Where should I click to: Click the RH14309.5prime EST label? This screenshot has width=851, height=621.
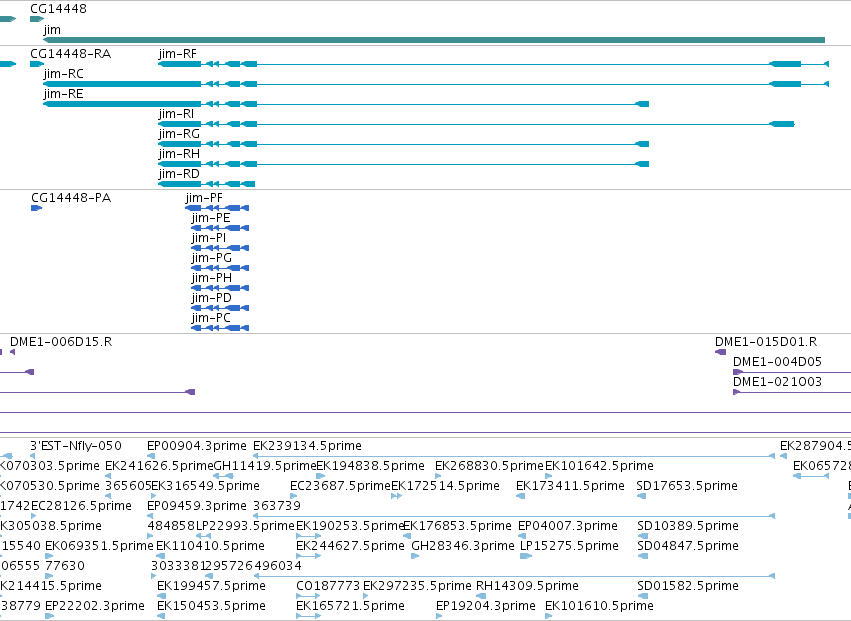tap(528, 586)
